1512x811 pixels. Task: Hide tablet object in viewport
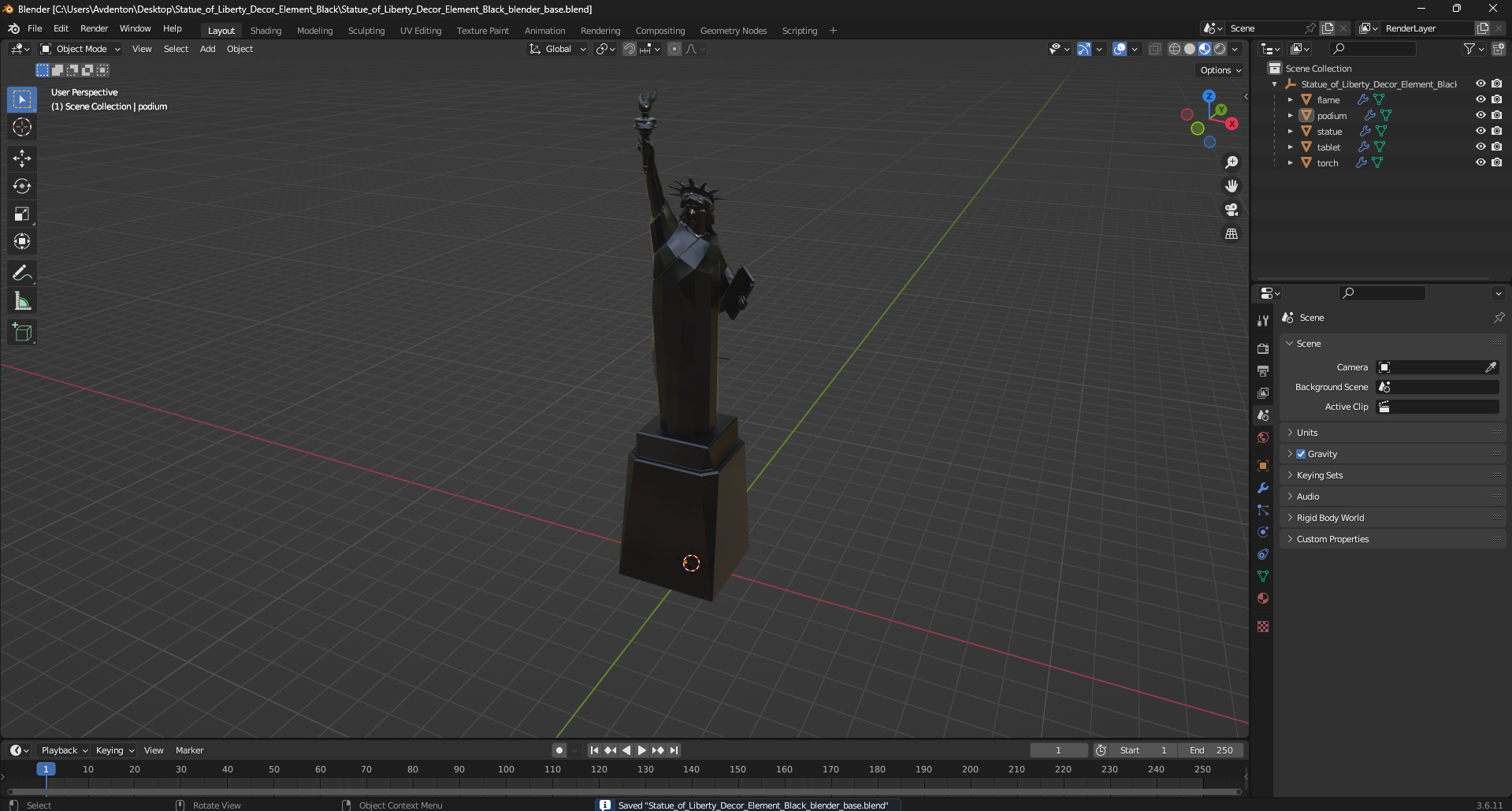click(1480, 147)
